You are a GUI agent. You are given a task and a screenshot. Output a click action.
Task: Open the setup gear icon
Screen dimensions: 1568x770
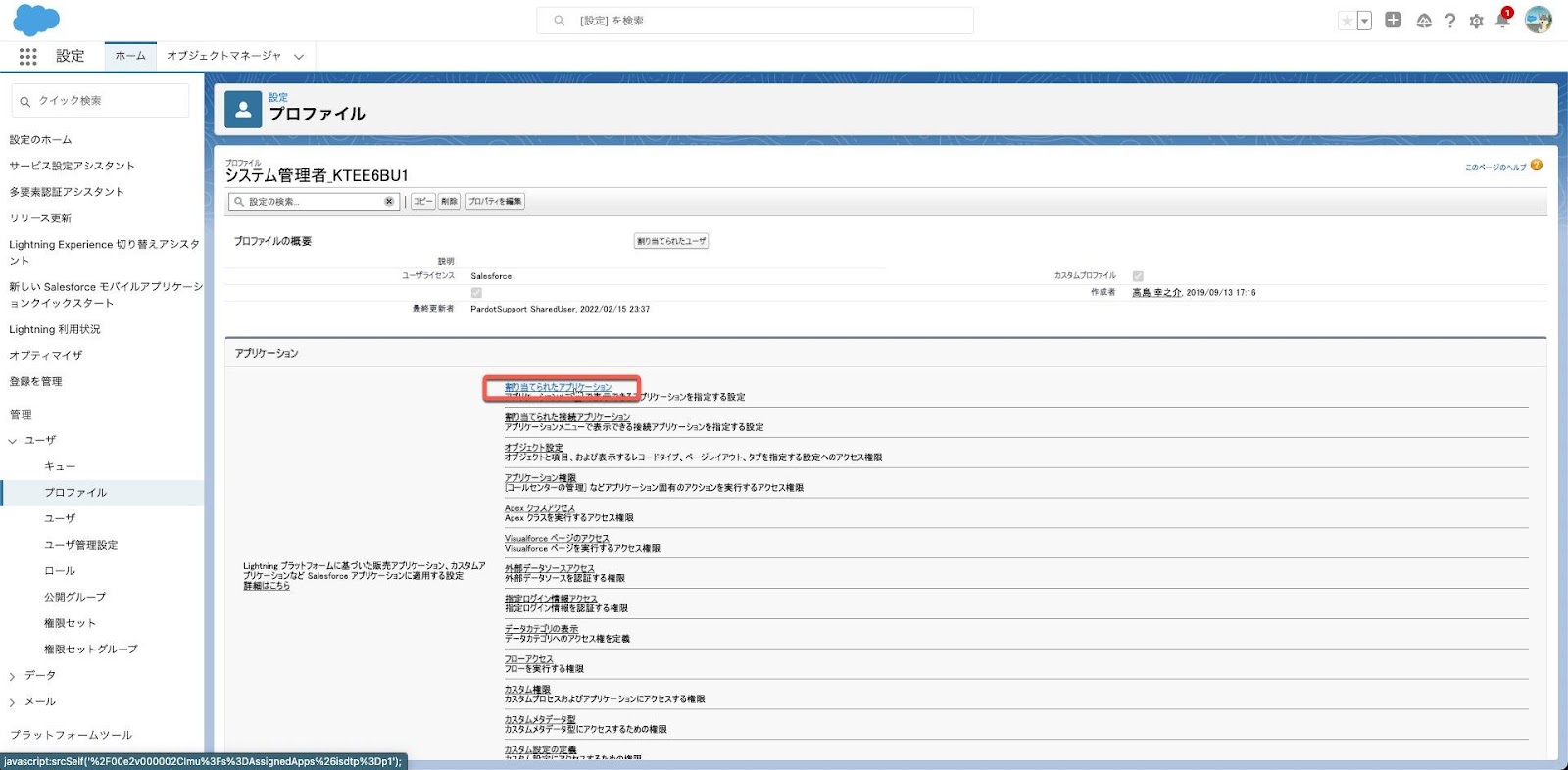click(1476, 21)
